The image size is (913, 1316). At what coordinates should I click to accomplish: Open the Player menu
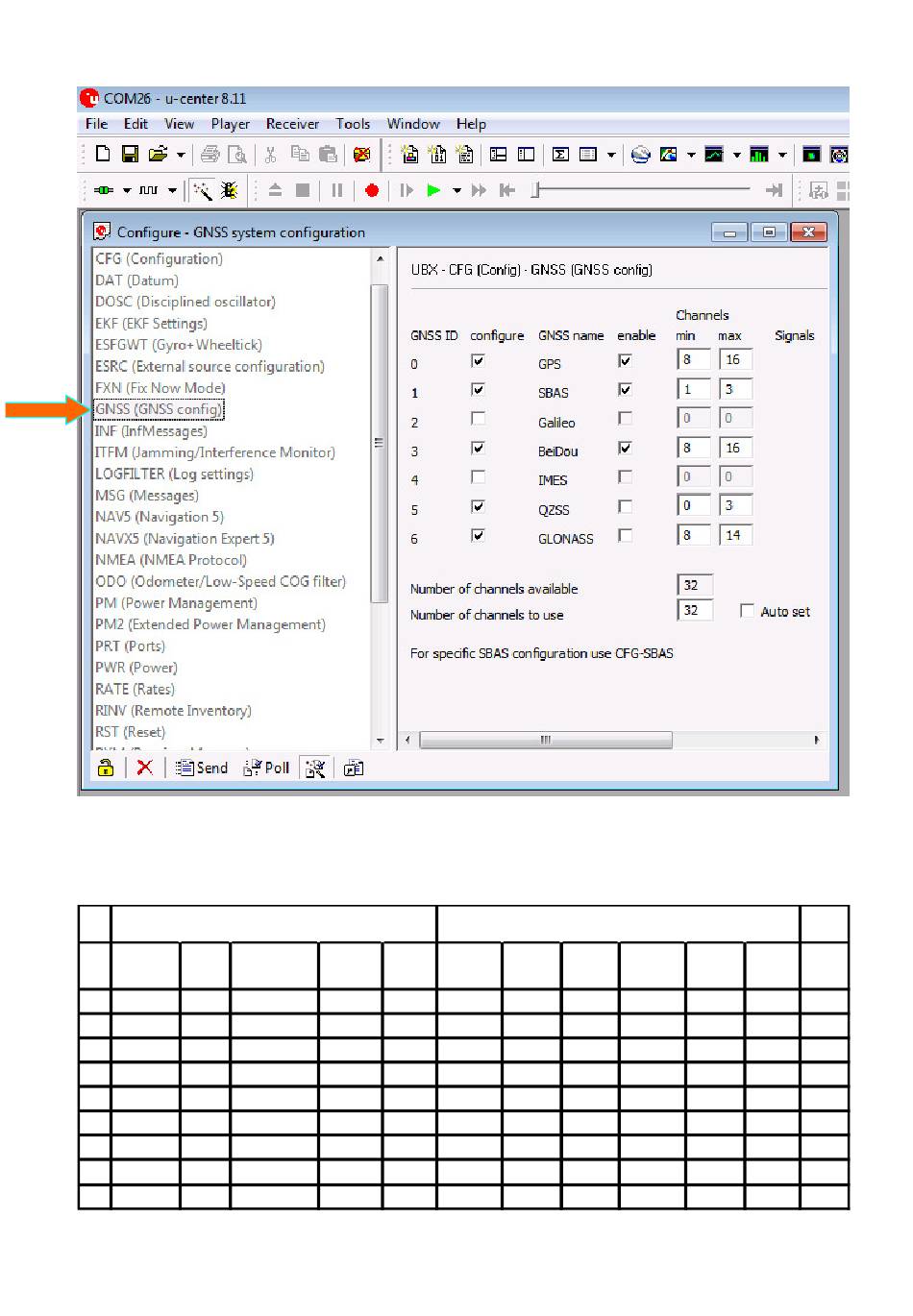point(231,124)
